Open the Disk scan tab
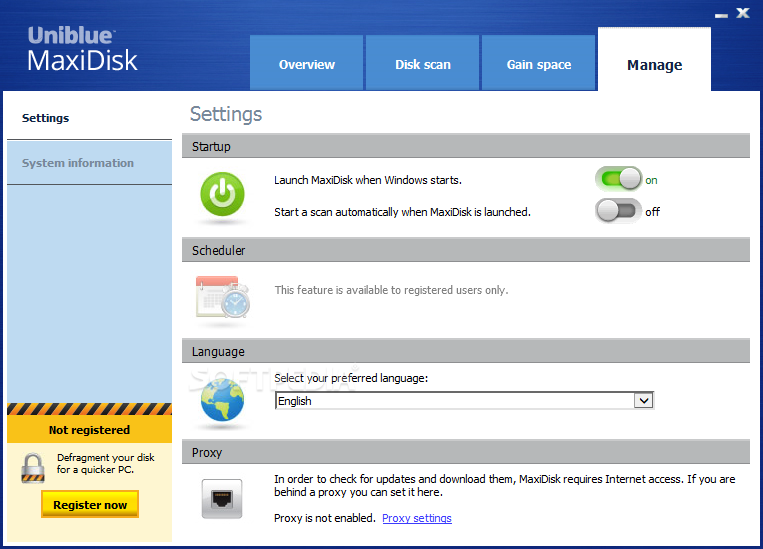This screenshot has width=763, height=549. (x=422, y=63)
